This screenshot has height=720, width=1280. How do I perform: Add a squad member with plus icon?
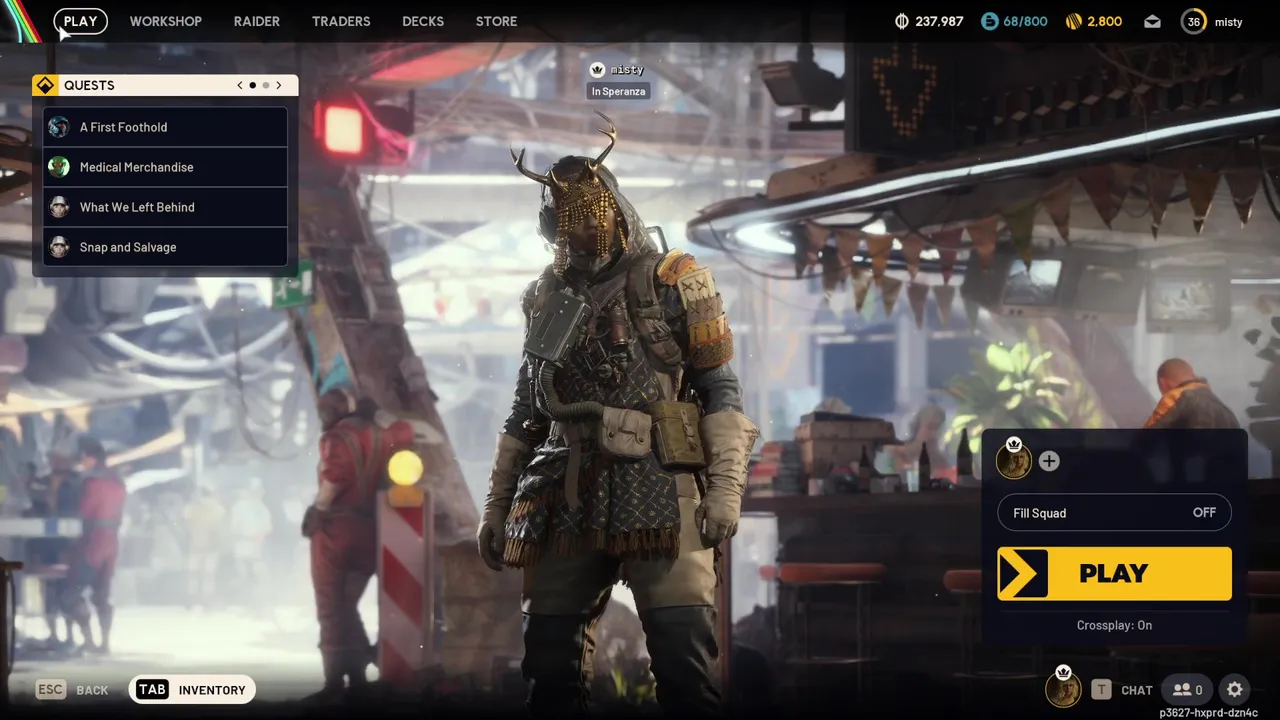click(x=1048, y=461)
